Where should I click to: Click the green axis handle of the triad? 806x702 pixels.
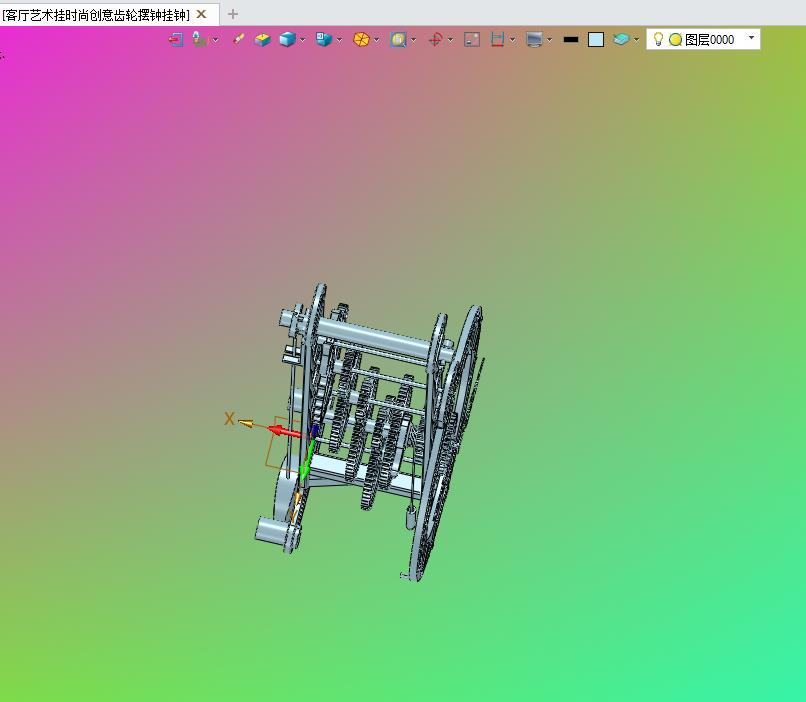pos(307,460)
